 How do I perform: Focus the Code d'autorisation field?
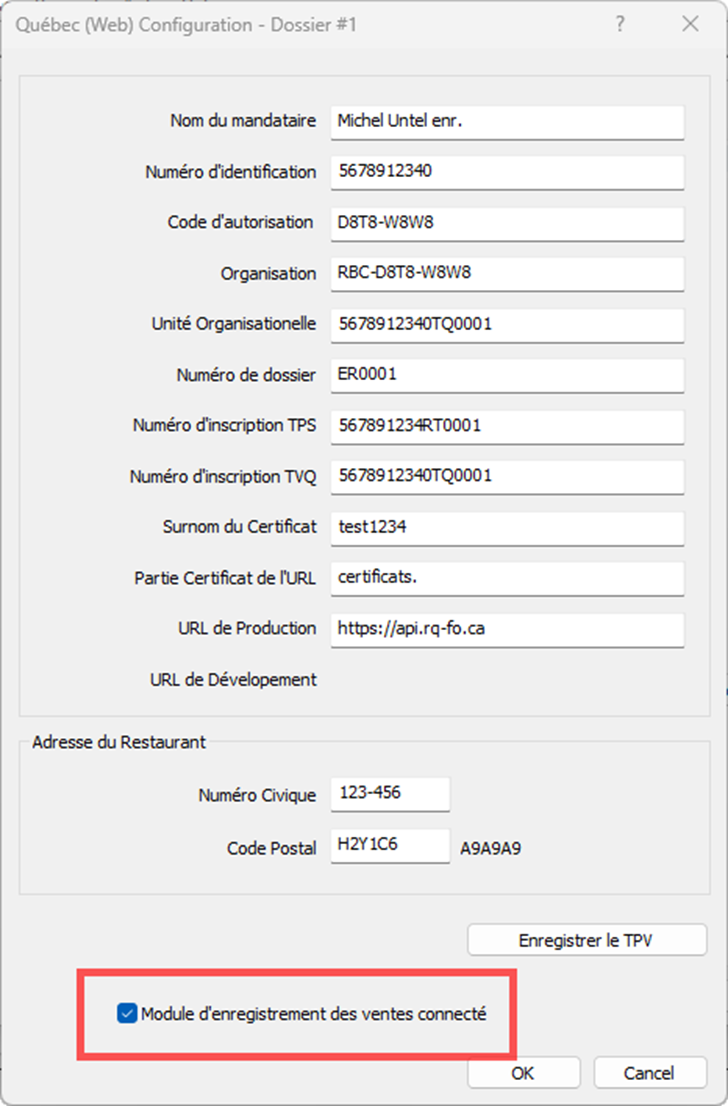[507, 224]
